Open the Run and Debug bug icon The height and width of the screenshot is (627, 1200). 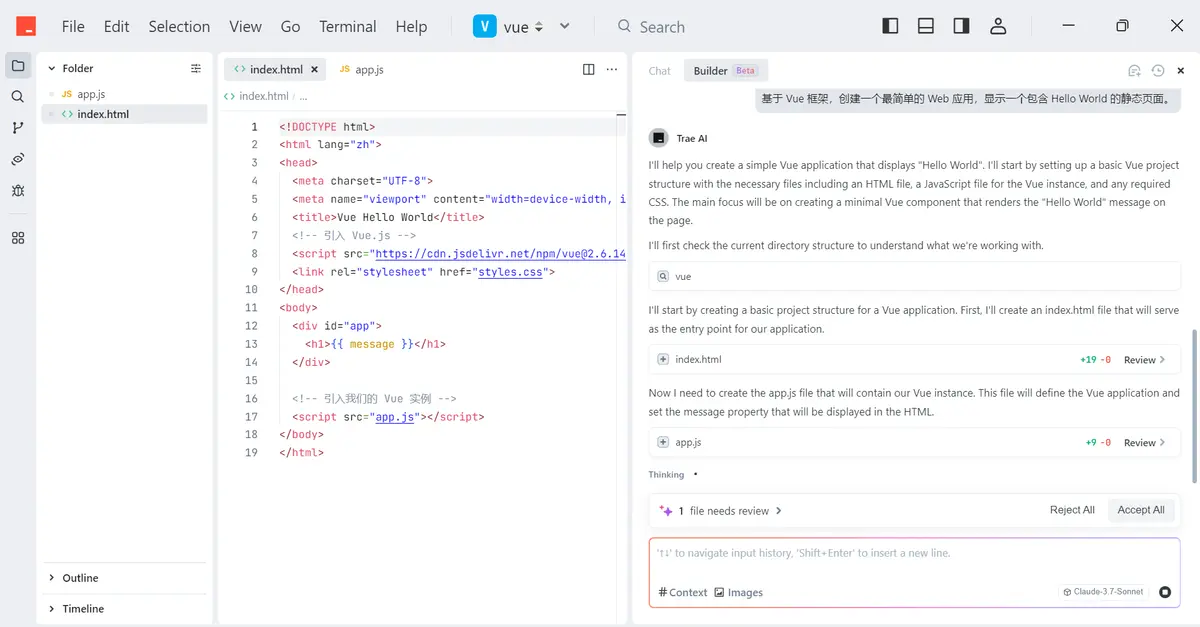click(18, 190)
